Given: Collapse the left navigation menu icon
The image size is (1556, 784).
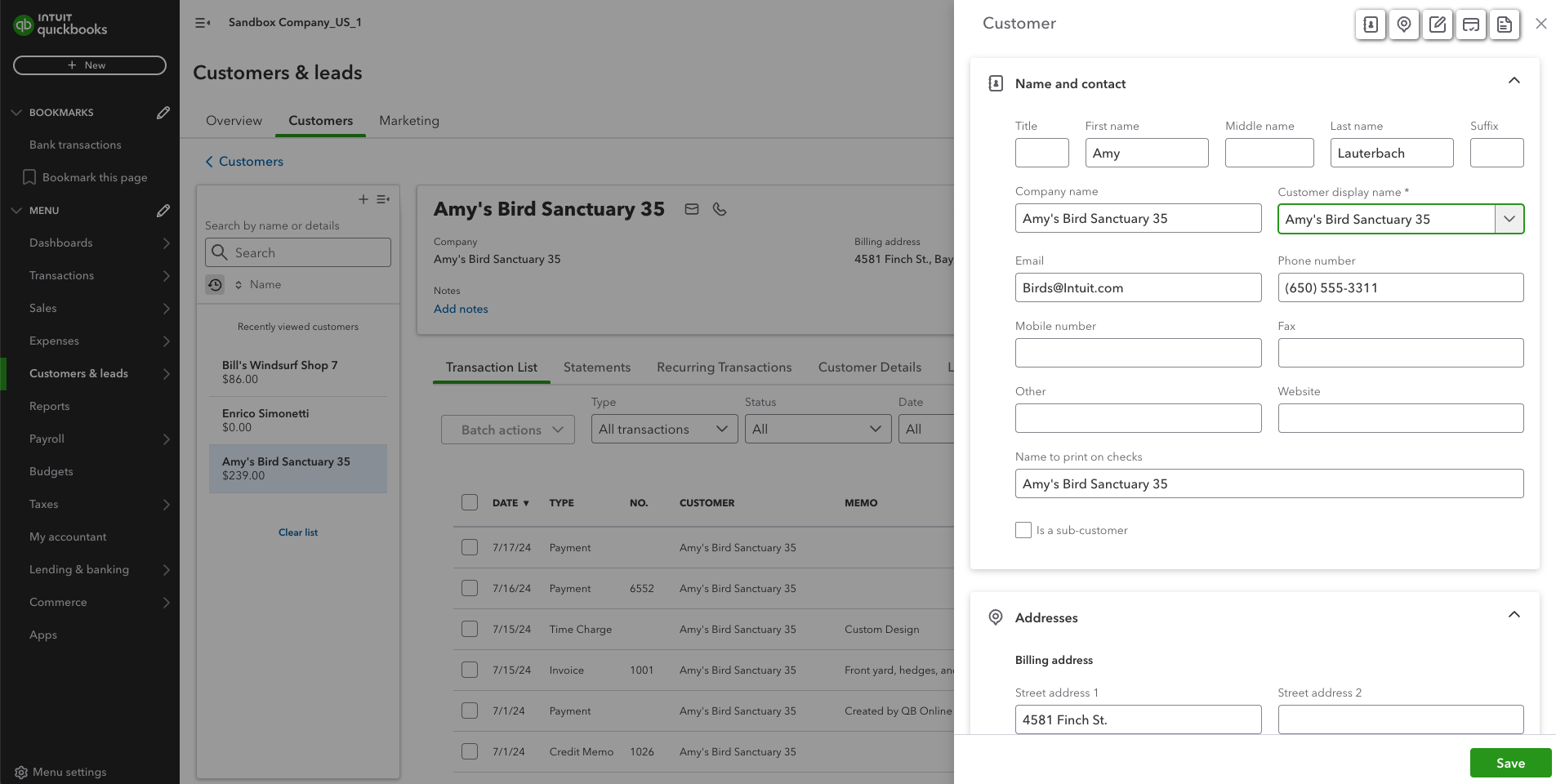Looking at the screenshot, I should [203, 23].
